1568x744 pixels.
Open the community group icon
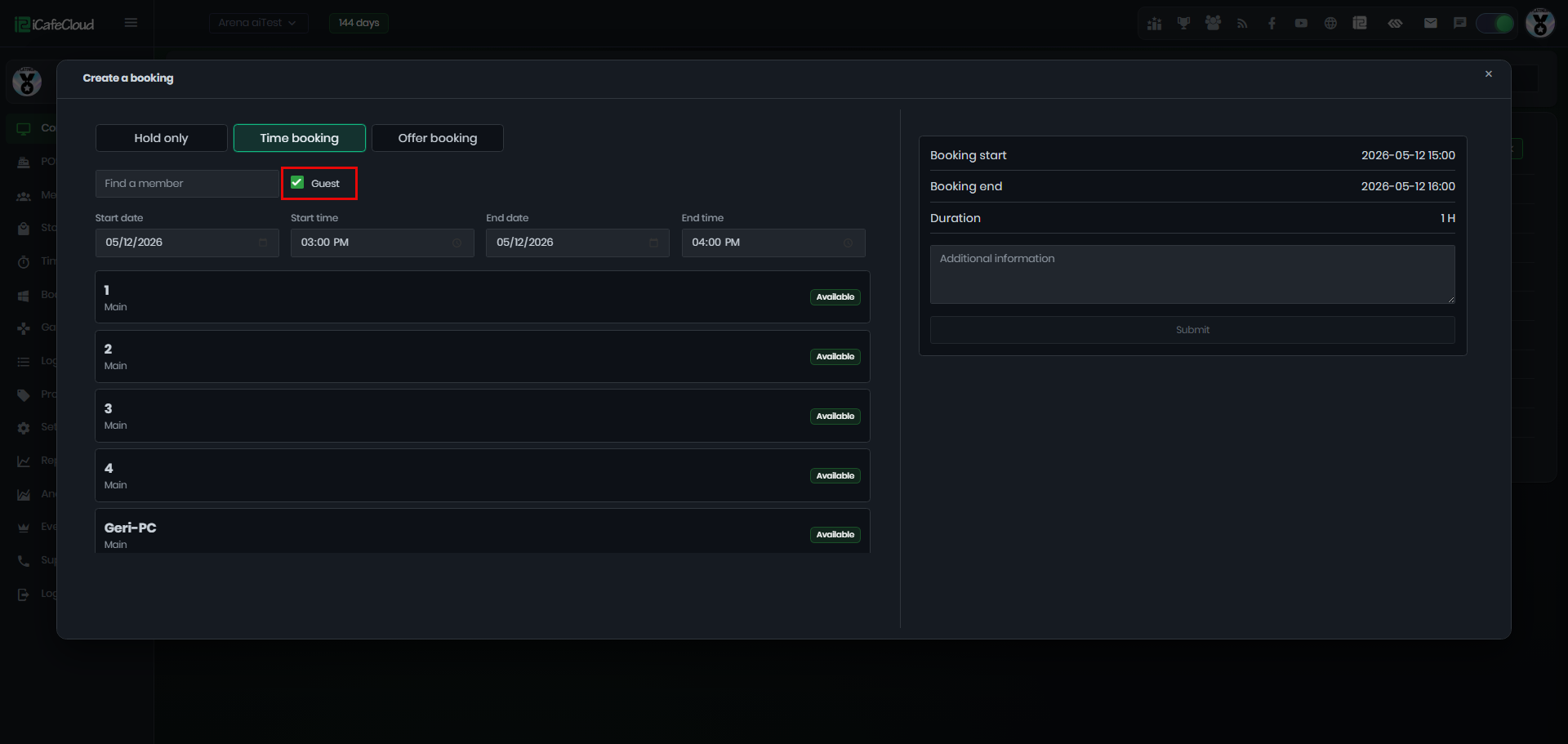coord(1213,23)
